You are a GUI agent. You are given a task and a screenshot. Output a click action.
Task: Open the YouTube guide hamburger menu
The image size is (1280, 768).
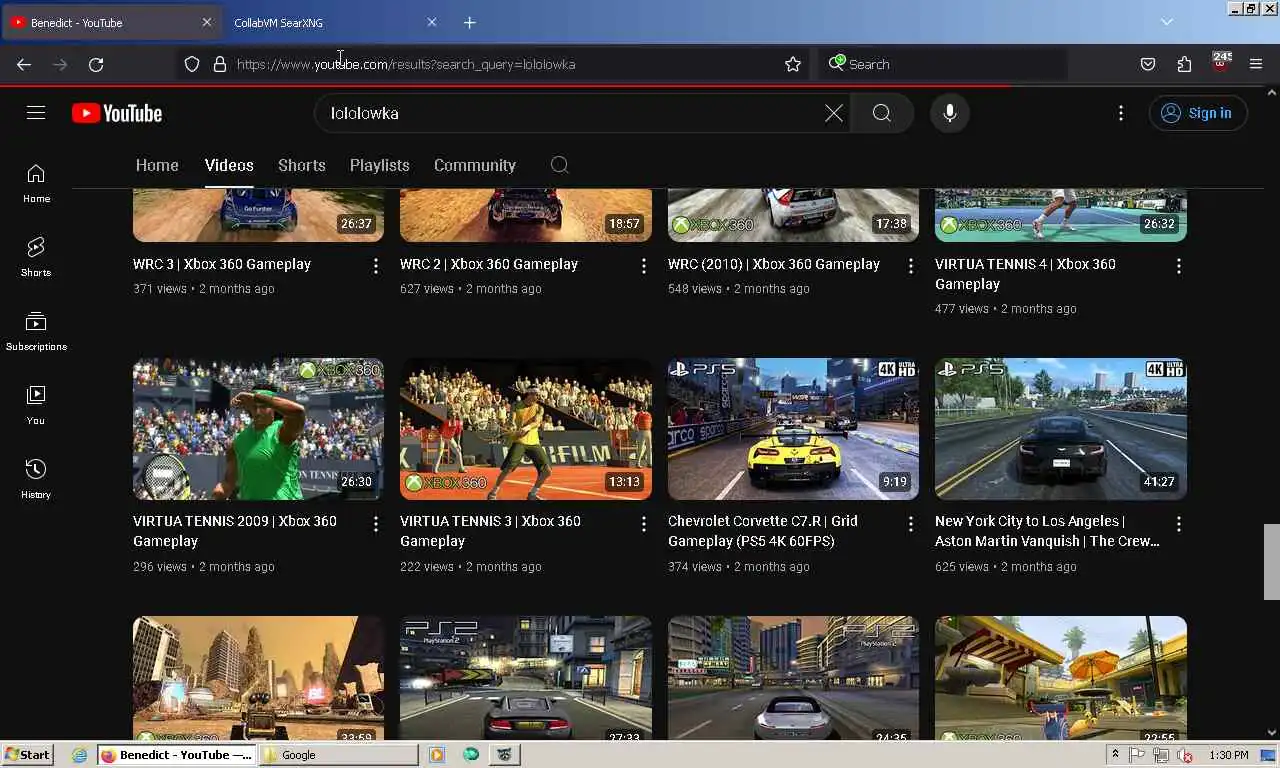pos(36,113)
